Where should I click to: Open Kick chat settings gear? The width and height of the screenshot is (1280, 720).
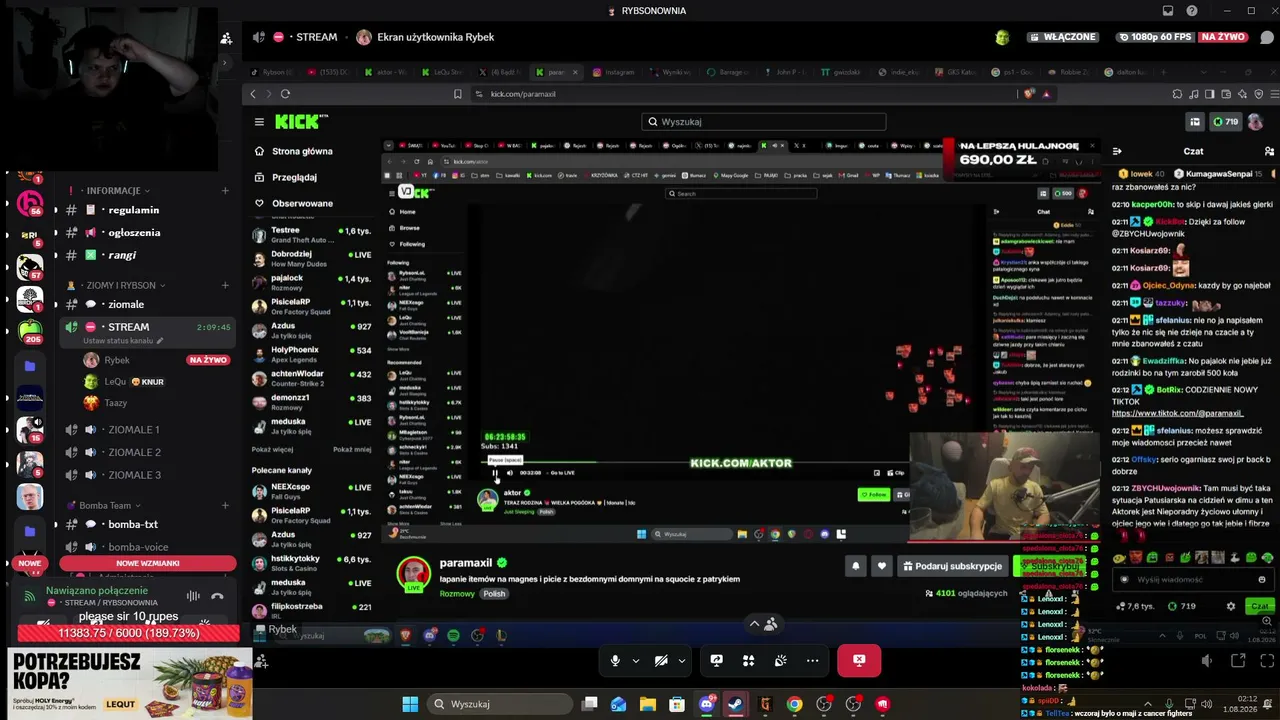pyautogui.click(x=1231, y=606)
